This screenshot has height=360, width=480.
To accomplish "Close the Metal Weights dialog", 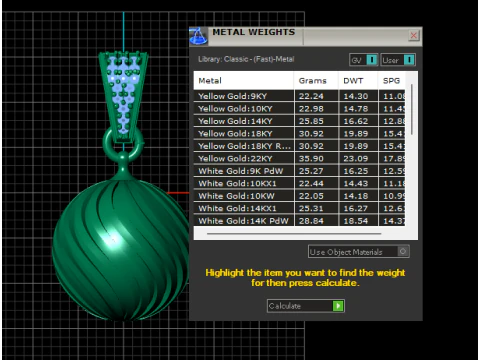I will tap(413, 35).
